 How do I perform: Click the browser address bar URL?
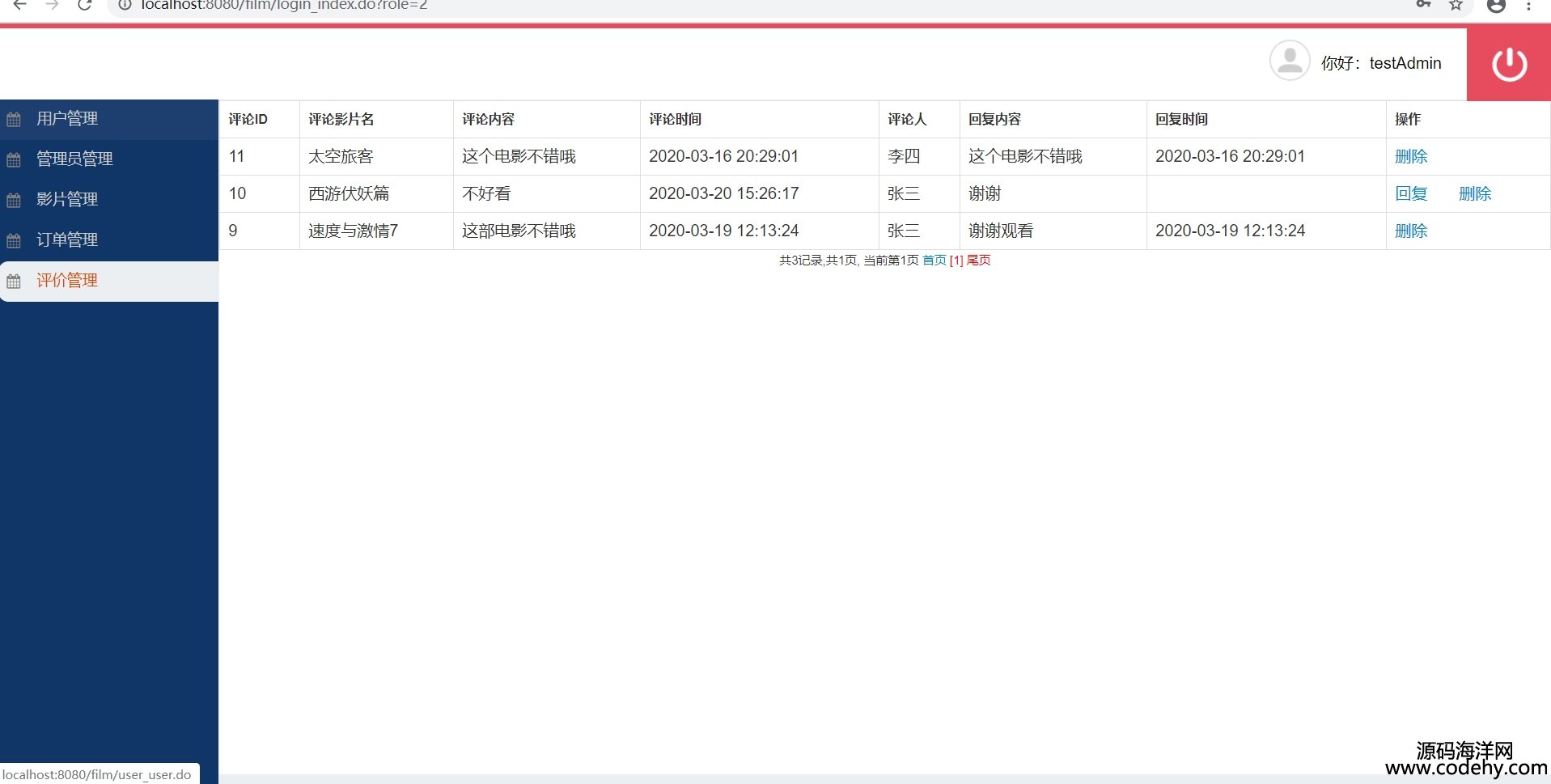(283, 5)
